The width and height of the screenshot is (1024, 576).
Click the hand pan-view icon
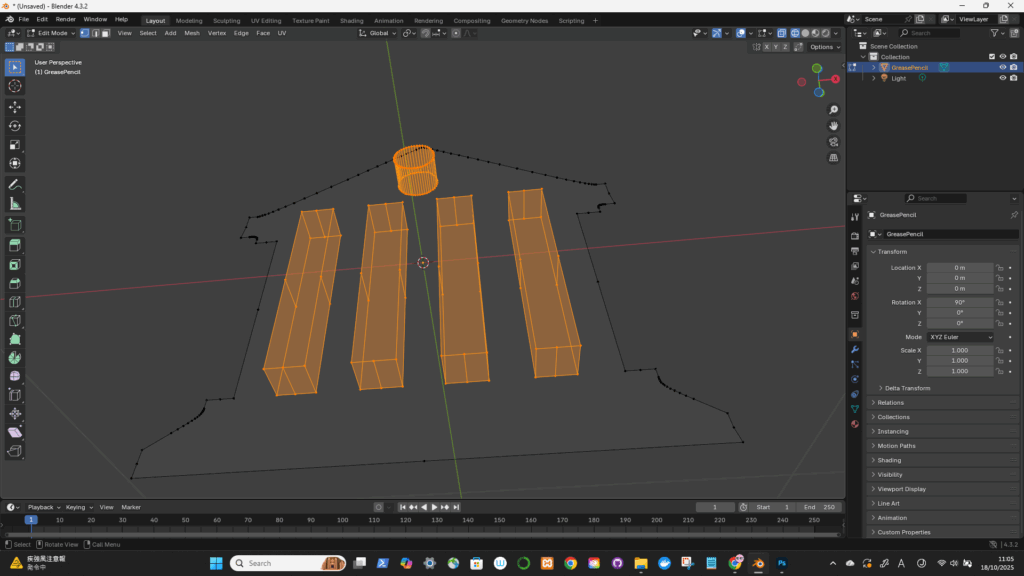(834, 126)
